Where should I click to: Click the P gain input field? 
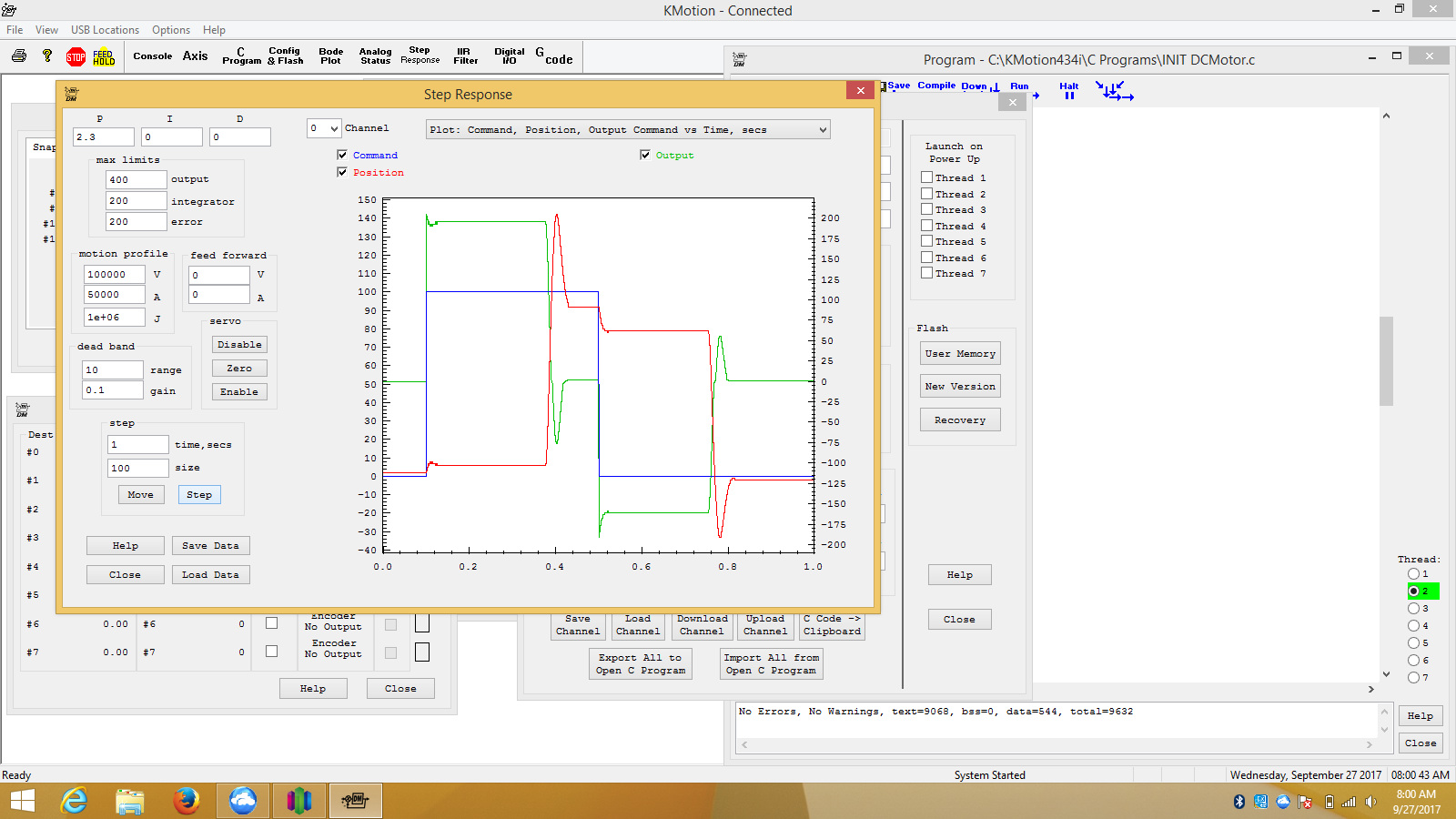coord(103,136)
